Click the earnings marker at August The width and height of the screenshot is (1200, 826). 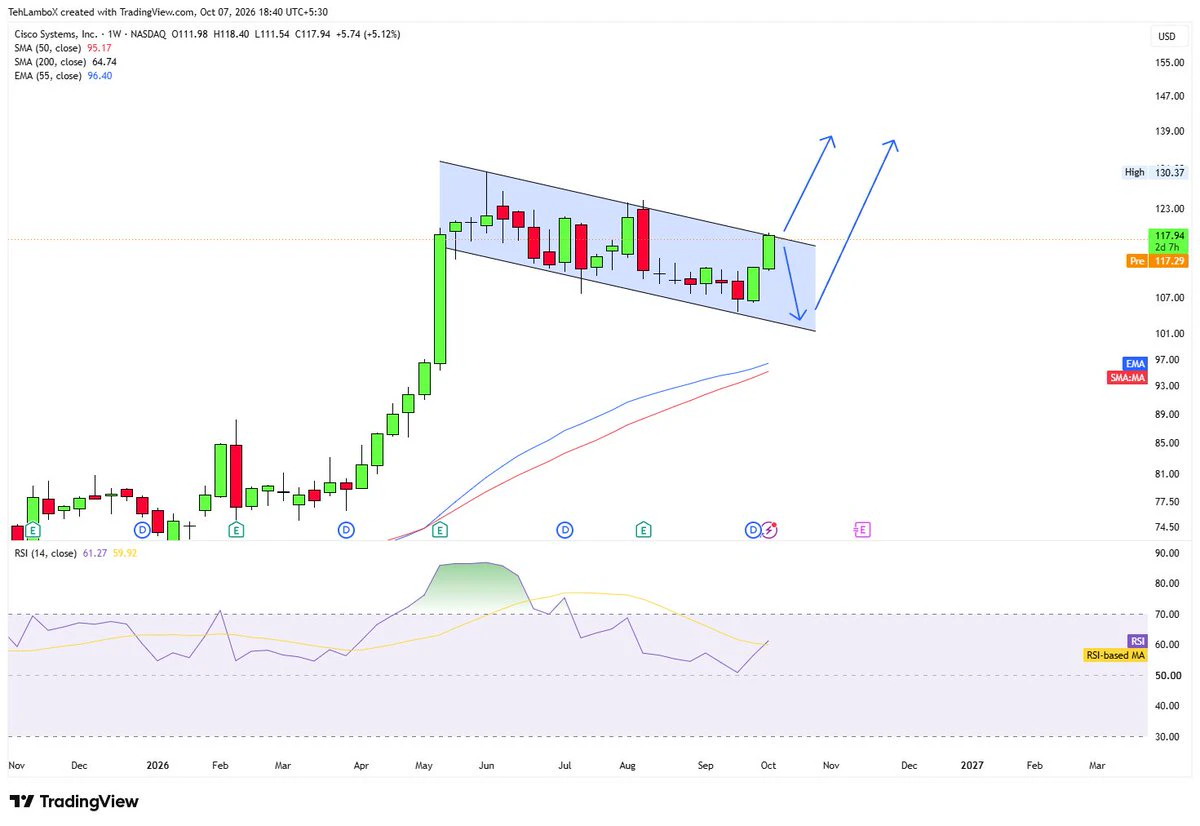[643, 529]
